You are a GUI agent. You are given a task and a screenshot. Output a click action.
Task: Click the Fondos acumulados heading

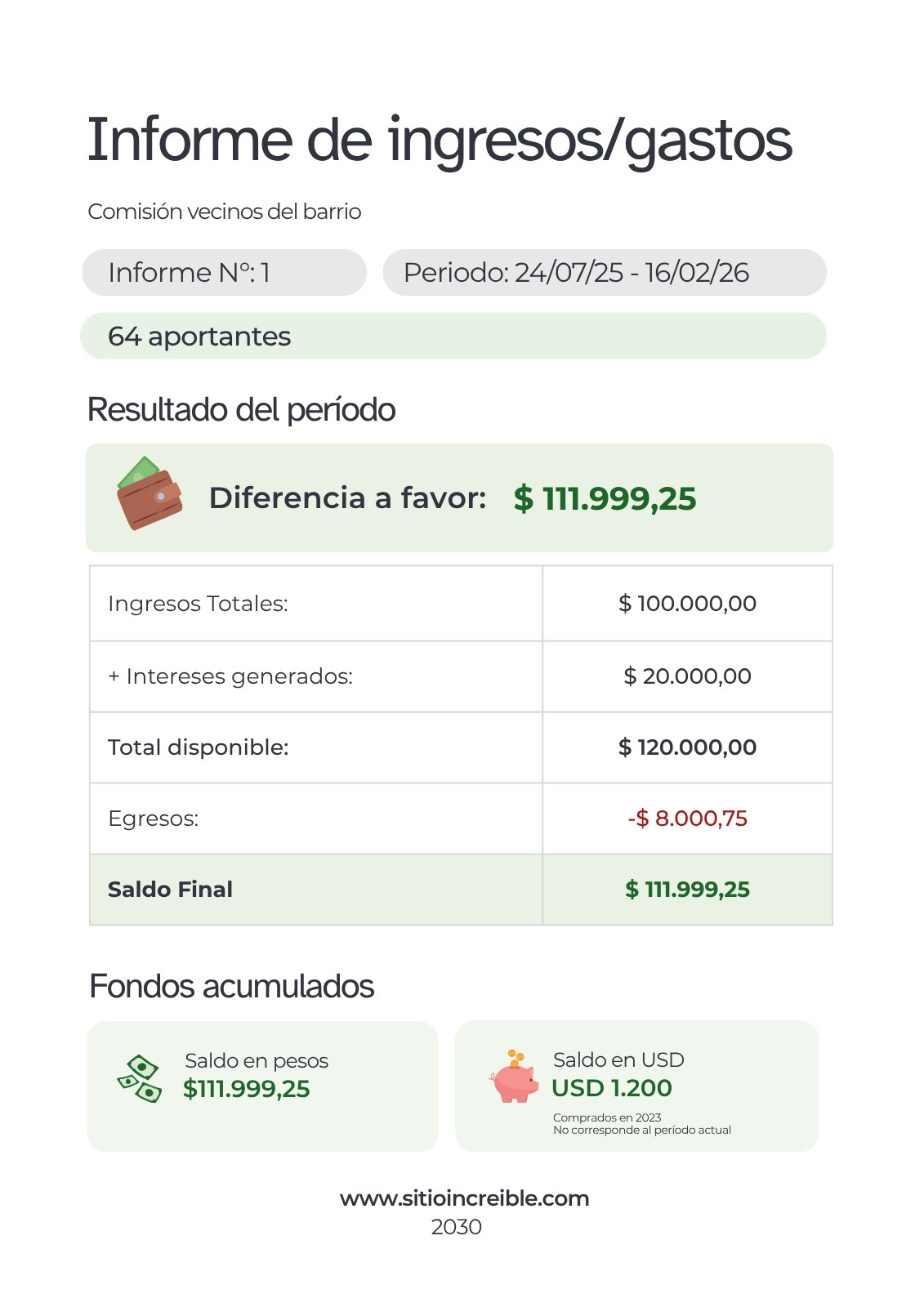click(231, 987)
